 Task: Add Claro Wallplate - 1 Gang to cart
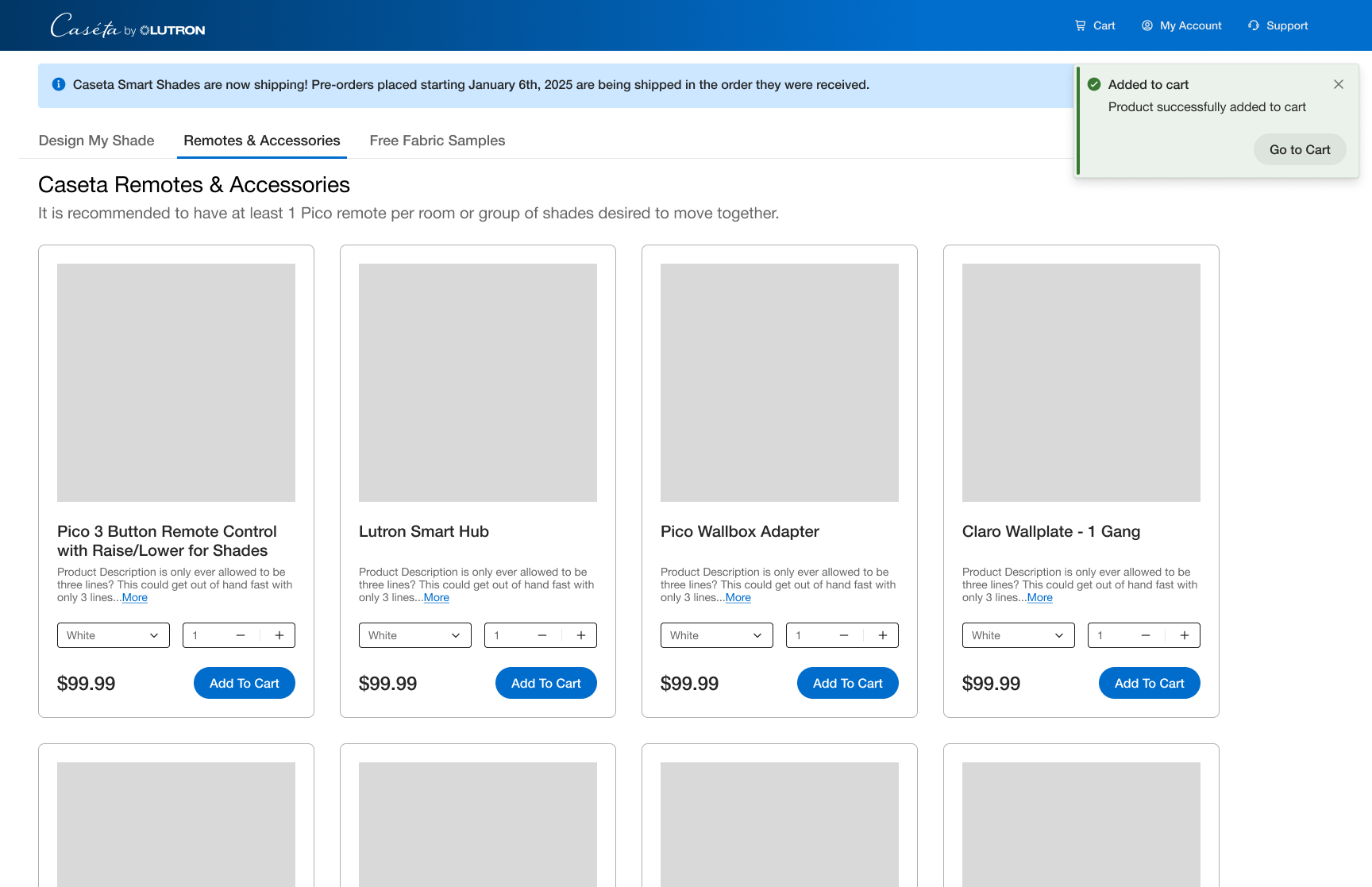[x=1150, y=683]
